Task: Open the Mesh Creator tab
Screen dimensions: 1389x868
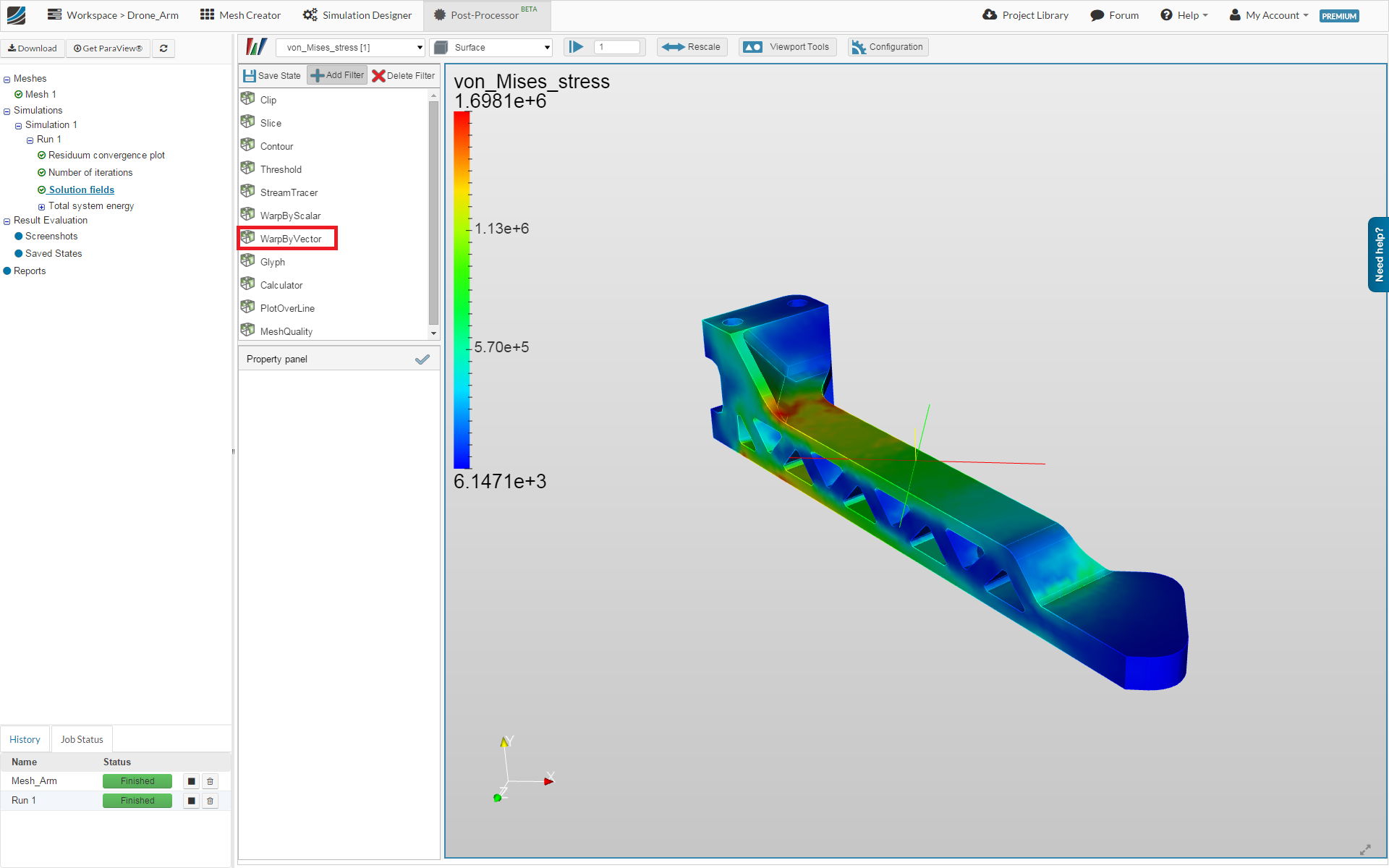Action: pyautogui.click(x=240, y=15)
